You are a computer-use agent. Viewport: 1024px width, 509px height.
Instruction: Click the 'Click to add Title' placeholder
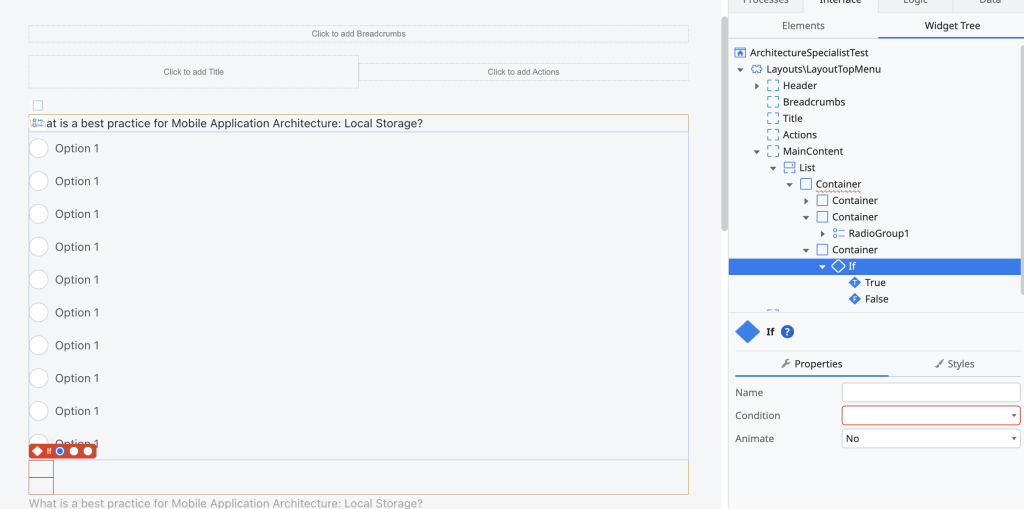tap(193, 72)
